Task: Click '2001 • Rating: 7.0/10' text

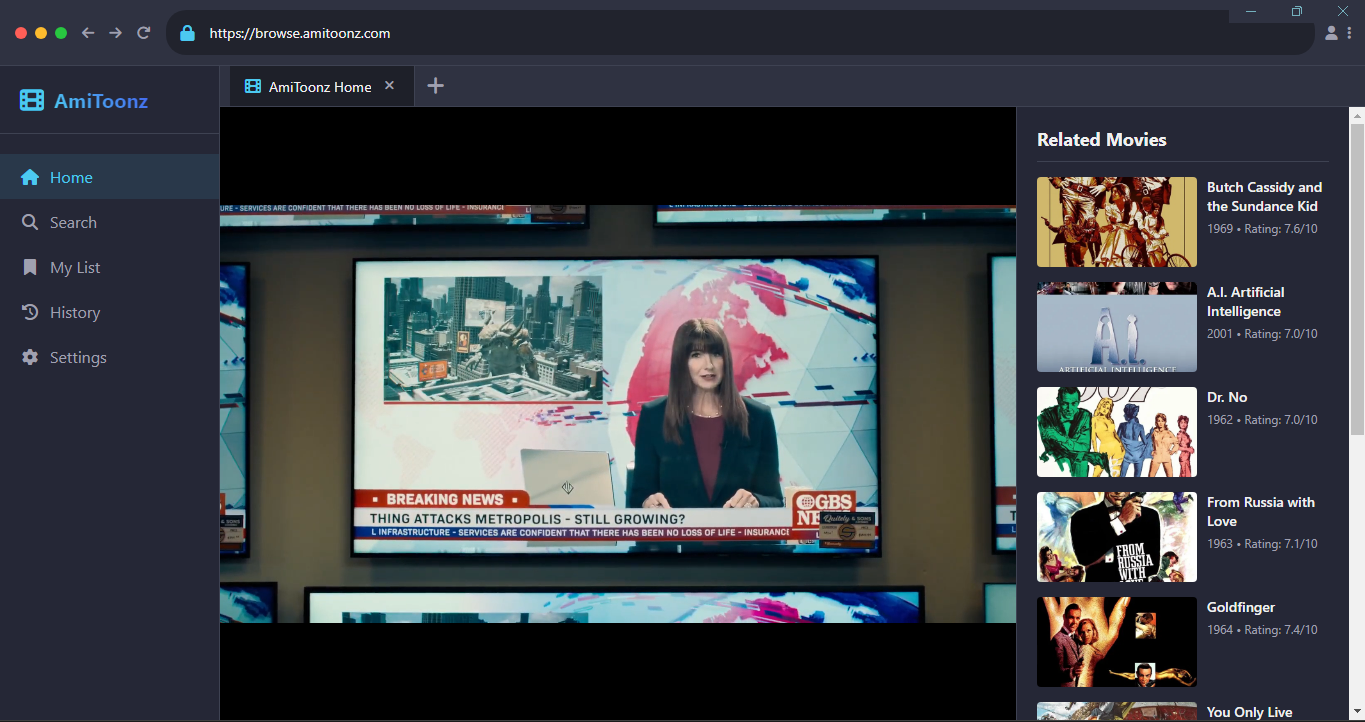Action: click(x=1262, y=334)
